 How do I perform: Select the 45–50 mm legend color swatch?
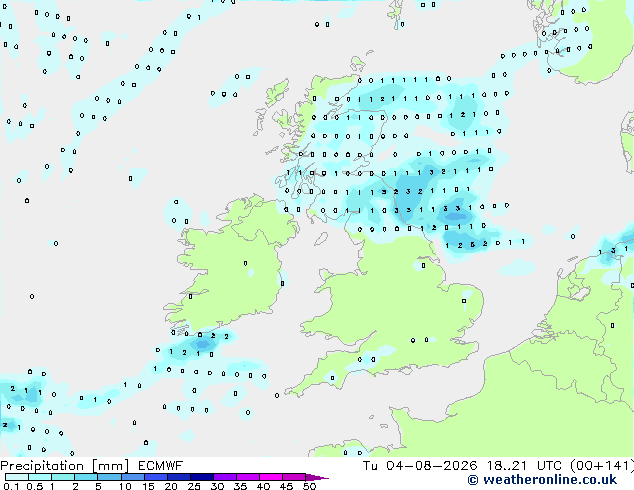pyautogui.click(x=294, y=477)
